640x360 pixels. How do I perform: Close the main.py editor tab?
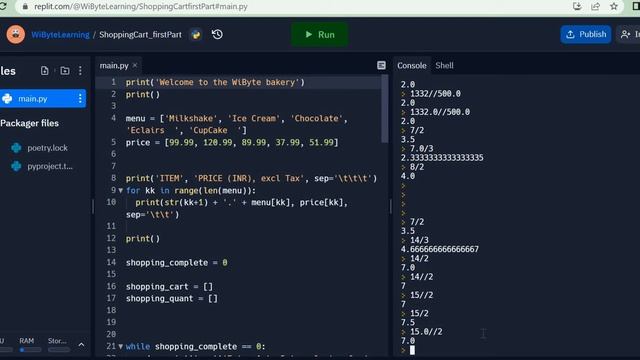(x=135, y=65)
